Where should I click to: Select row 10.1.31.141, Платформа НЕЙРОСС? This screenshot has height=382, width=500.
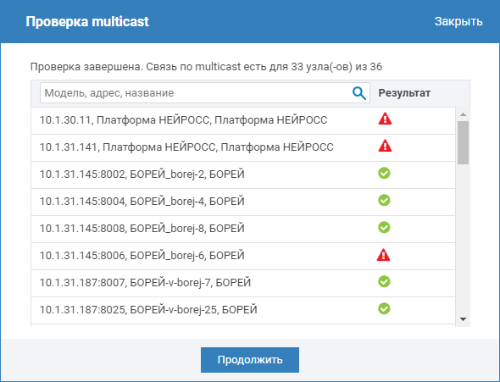click(243, 148)
